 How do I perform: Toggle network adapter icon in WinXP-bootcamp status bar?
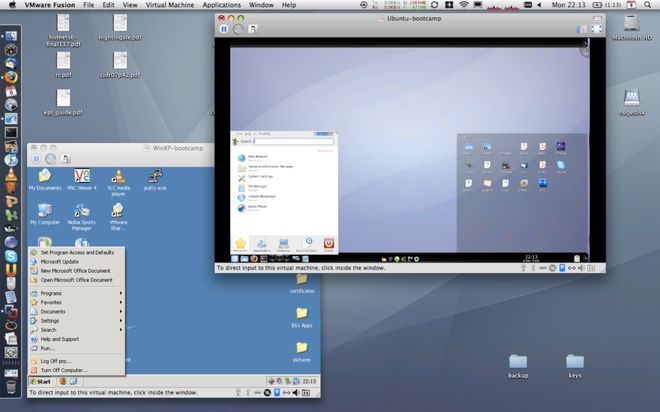coord(286,393)
